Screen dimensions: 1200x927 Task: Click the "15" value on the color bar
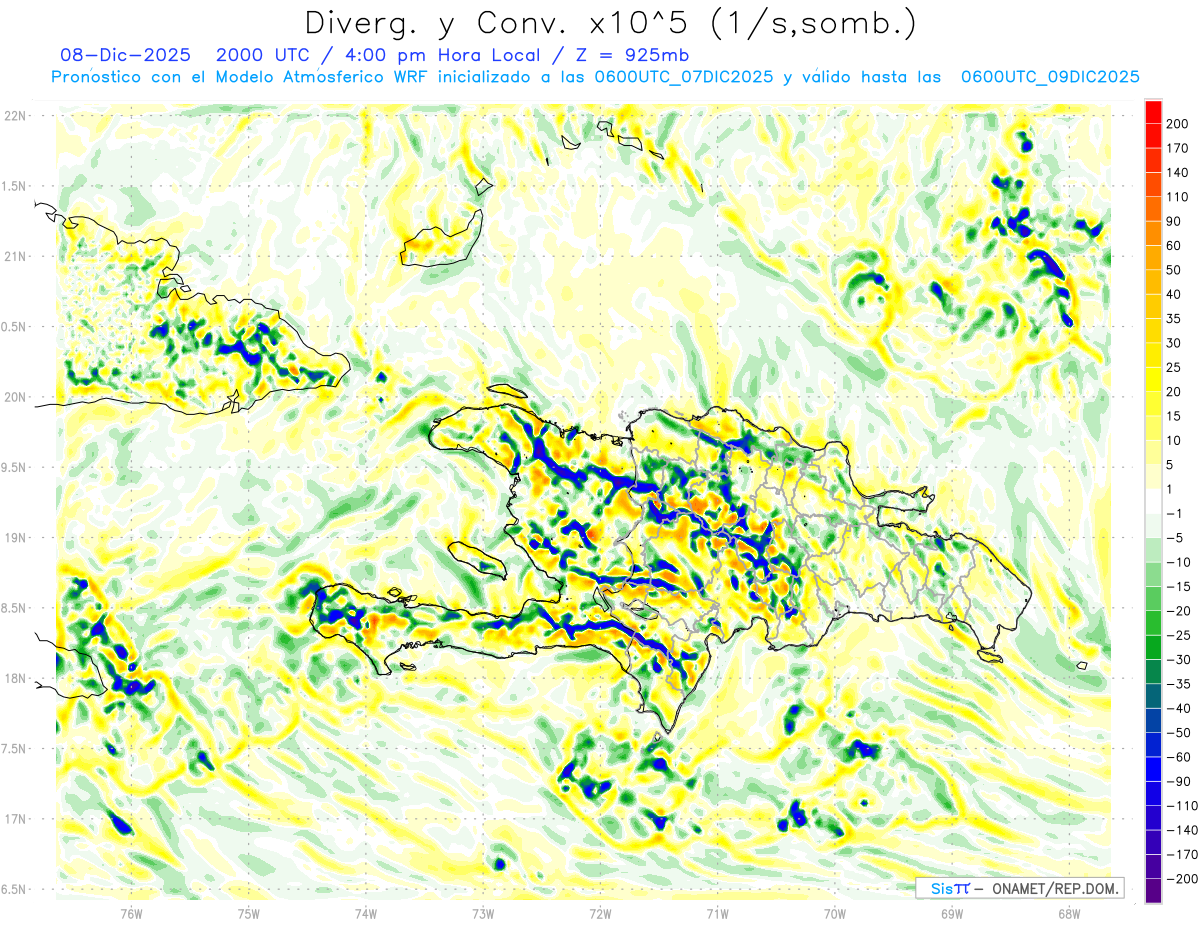click(x=1174, y=416)
